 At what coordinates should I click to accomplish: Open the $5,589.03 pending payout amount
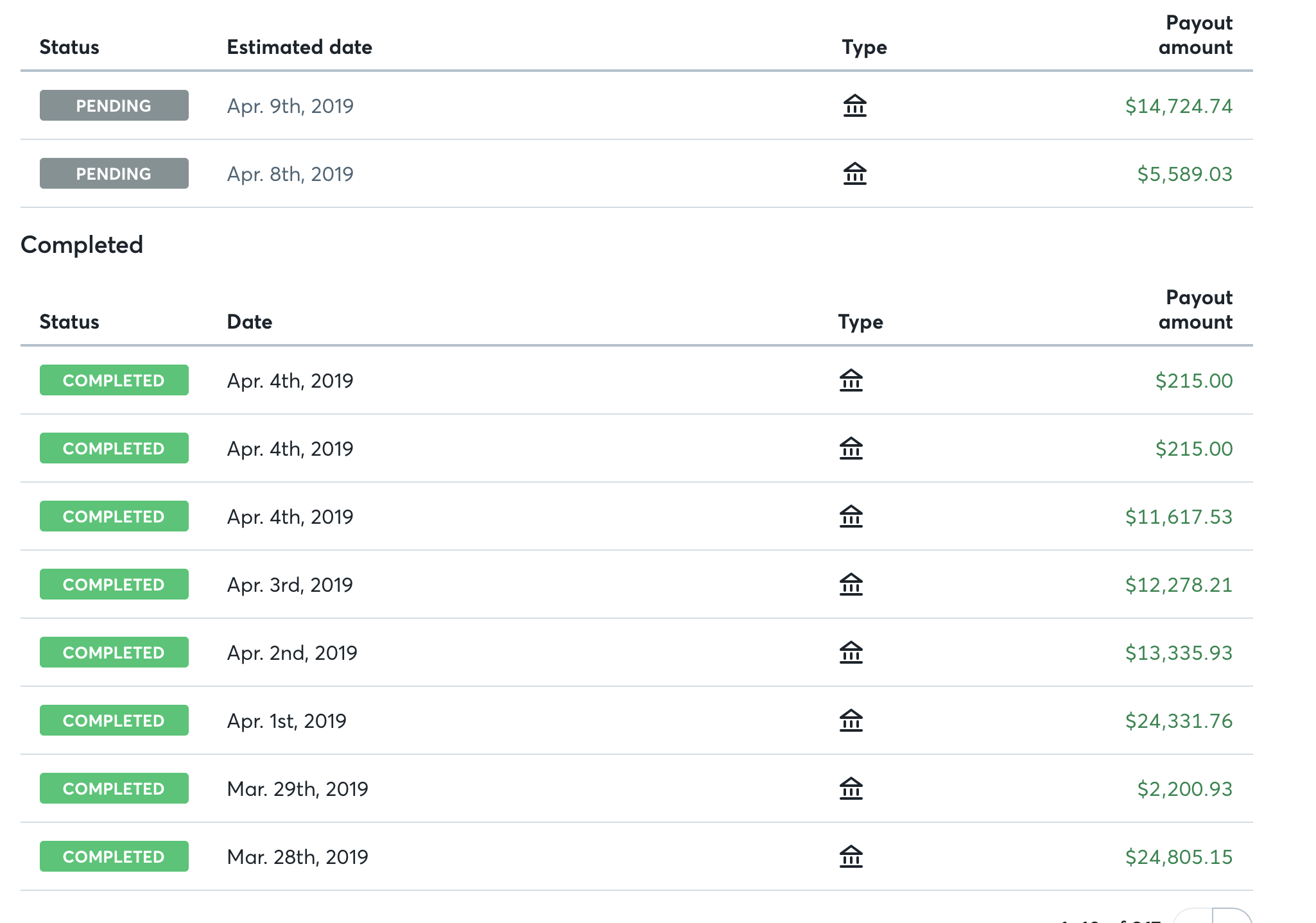click(x=1184, y=174)
